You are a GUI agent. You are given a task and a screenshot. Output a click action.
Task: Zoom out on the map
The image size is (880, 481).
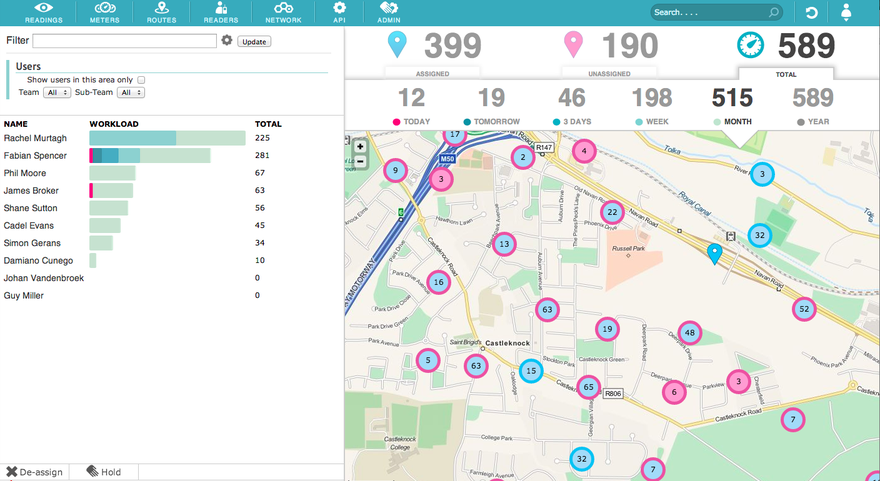pos(360,162)
